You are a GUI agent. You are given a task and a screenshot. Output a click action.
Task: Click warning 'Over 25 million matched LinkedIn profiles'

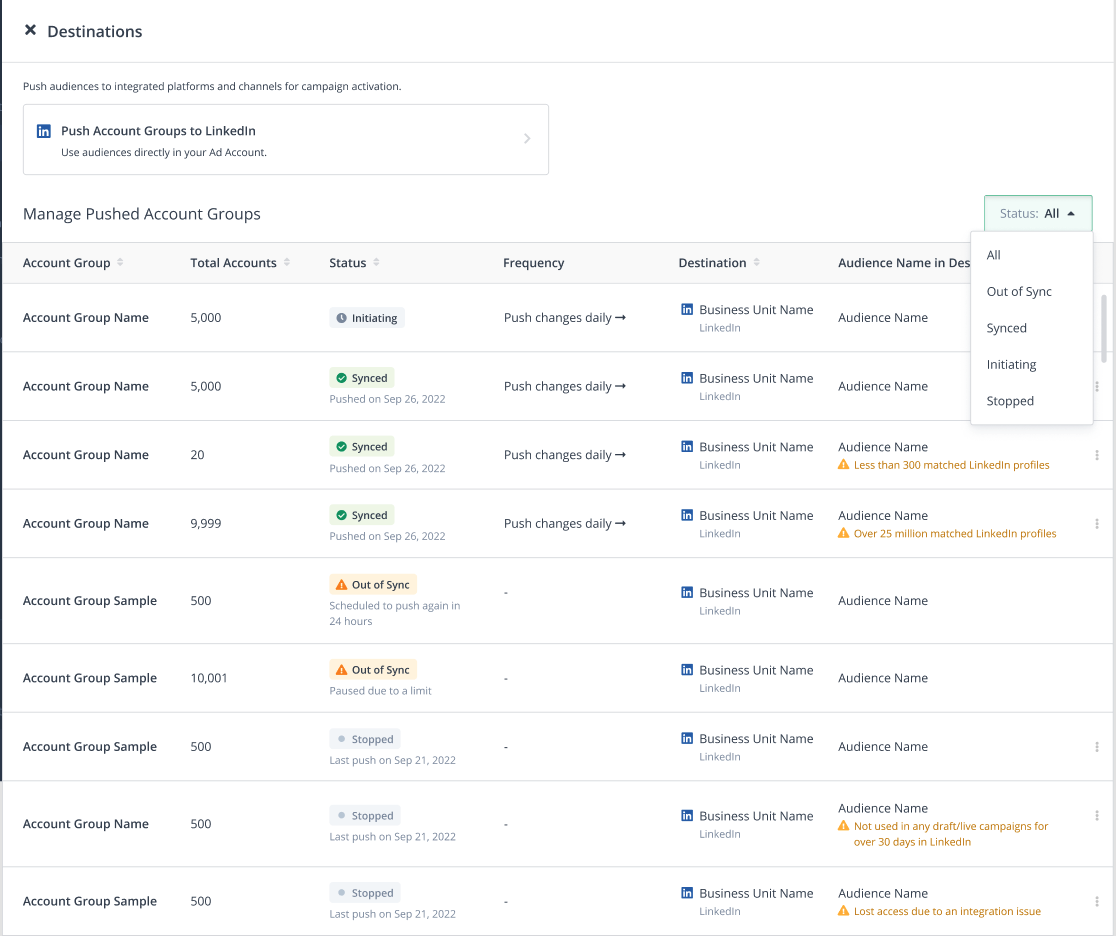954,534
